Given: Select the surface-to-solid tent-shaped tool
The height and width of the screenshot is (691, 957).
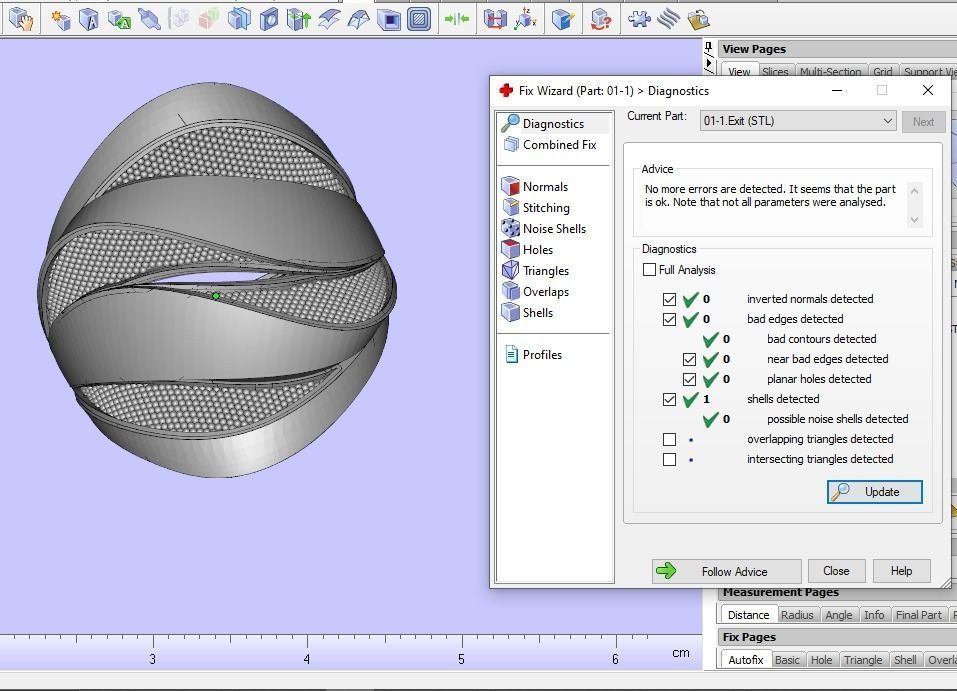Looking at the screenshot, I should point(359,20).
